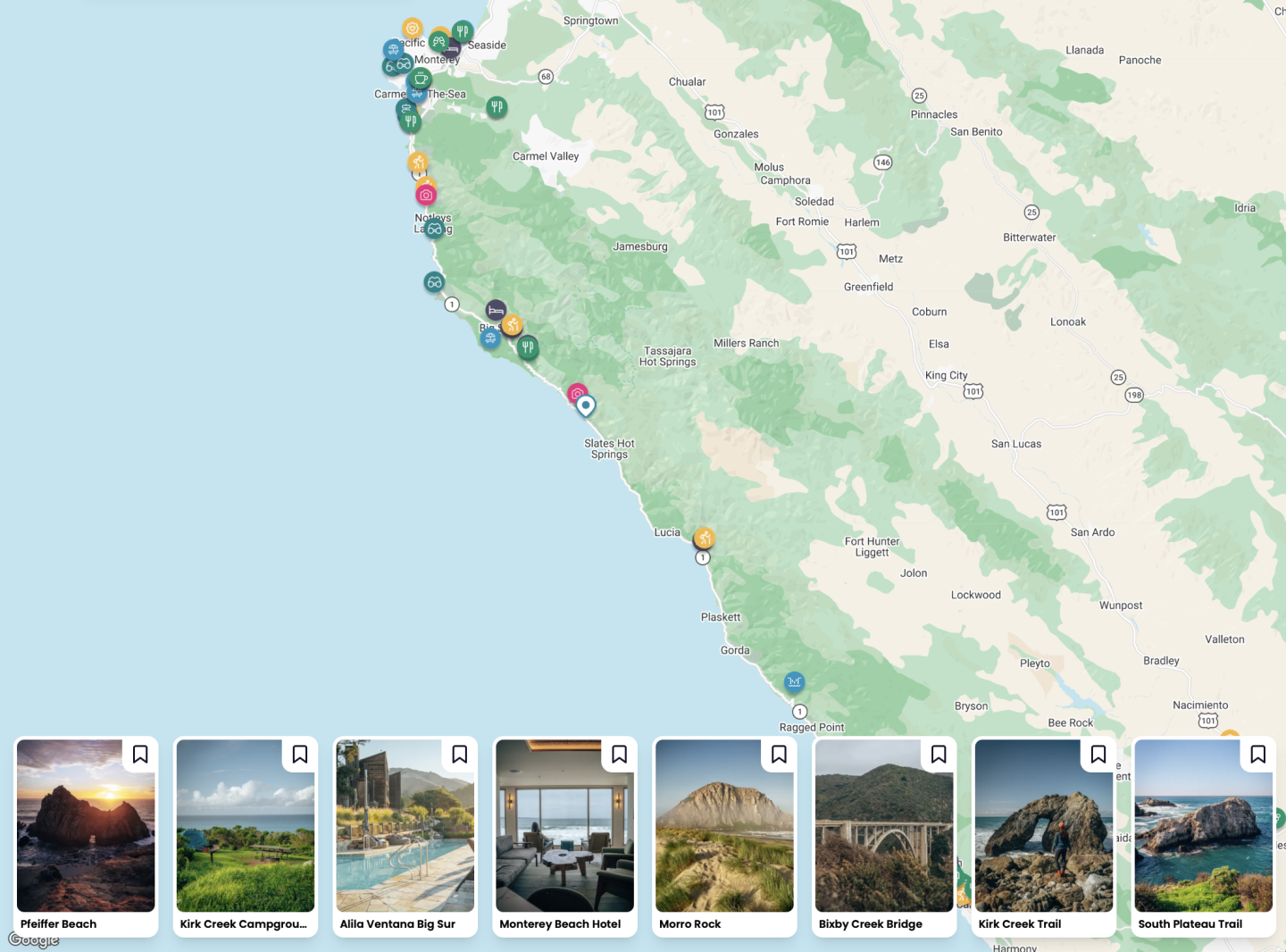
Task: Select the pink camera photo-spot marker near Notleys Landing
Action: (x=426, y=194)
